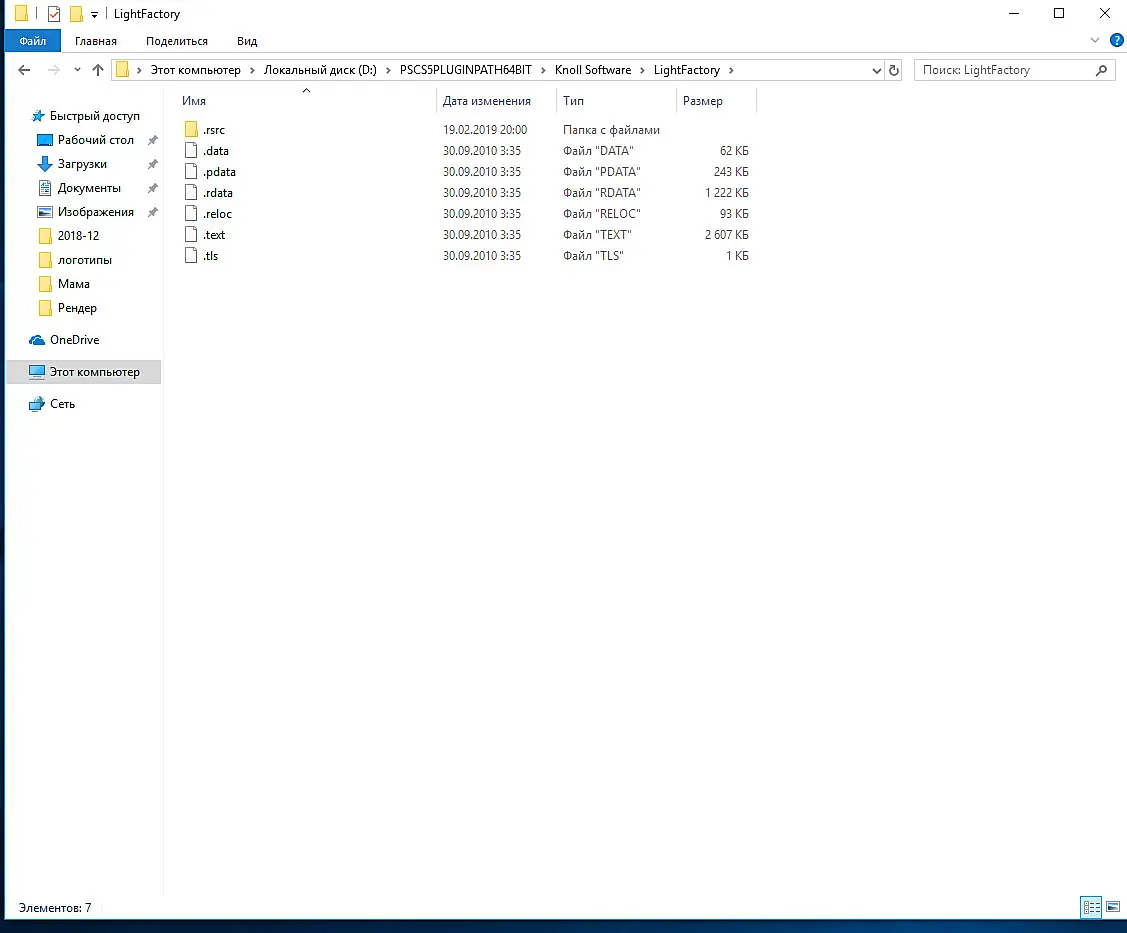Switch to details view layout icon
1127x933 pixels.
[1091, 906]
